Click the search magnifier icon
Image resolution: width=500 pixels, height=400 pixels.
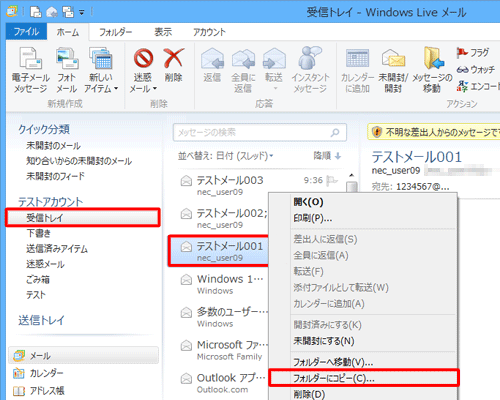335,133
